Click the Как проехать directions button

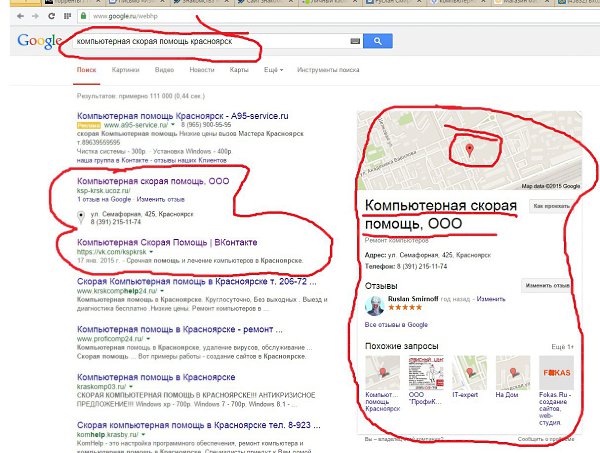point(551,206)
